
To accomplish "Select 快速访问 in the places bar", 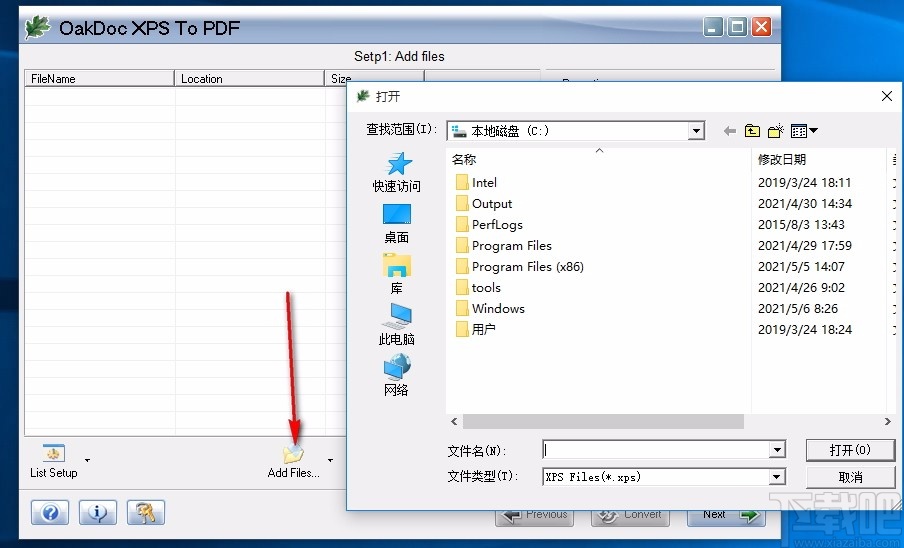I will [x=397, y=172].
